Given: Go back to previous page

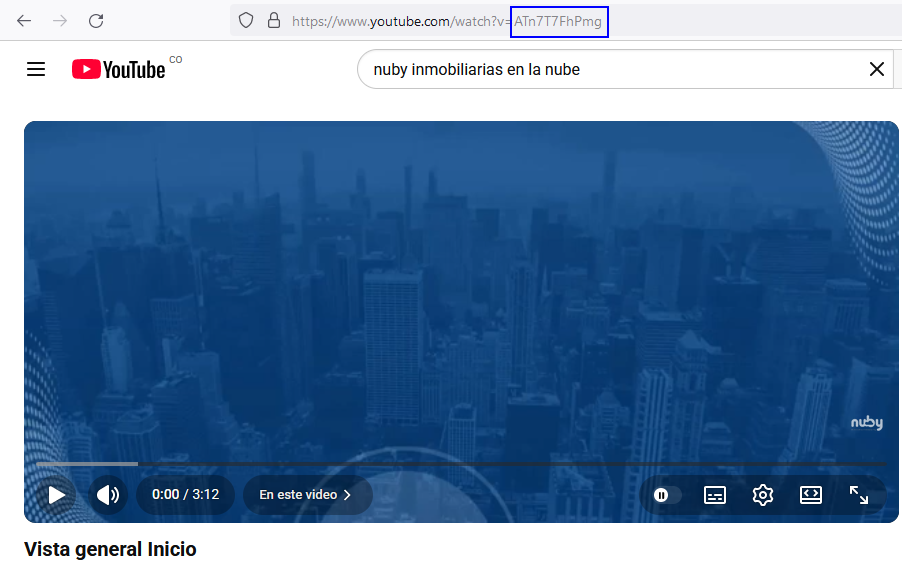Looking at the screenshot, I should click(24, 20).
